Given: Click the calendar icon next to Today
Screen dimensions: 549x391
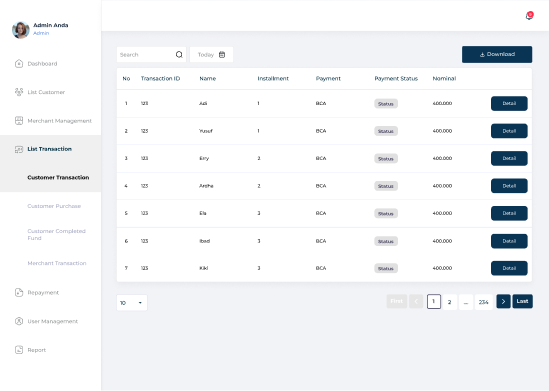Looking at the screenshot, I should coord(222,55).
